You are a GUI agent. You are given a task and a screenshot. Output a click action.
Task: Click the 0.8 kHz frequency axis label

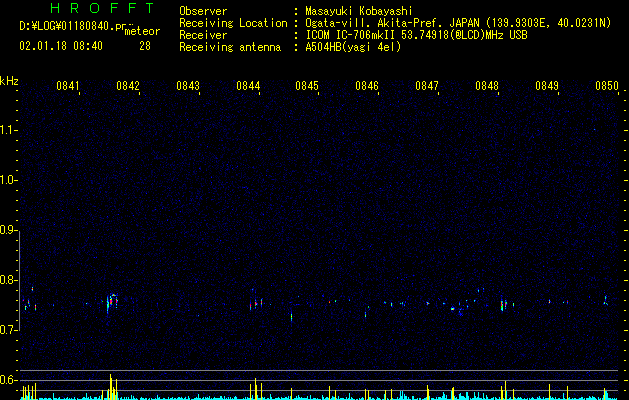click(x=8, y=280)
